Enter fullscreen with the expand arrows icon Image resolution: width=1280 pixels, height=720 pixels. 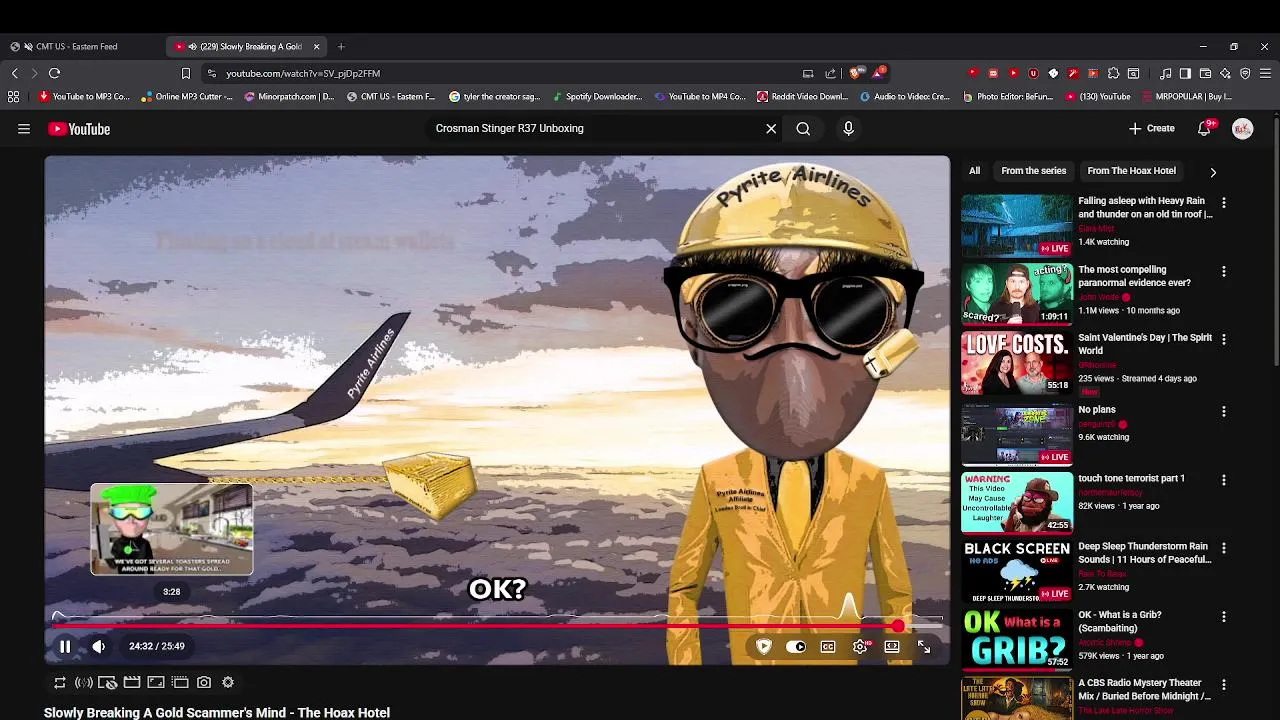pos(924,647)
